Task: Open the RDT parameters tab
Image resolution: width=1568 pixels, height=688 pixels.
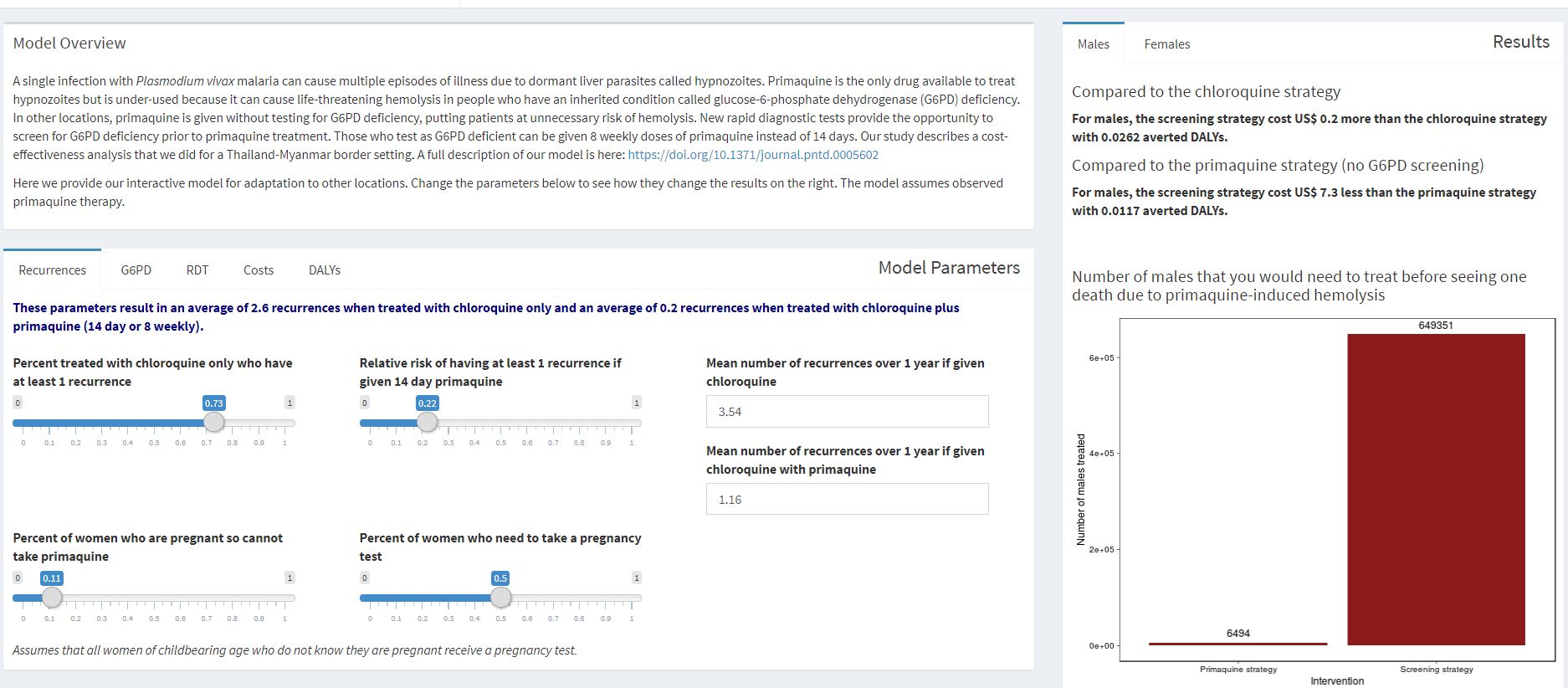Action: point(197,270)
